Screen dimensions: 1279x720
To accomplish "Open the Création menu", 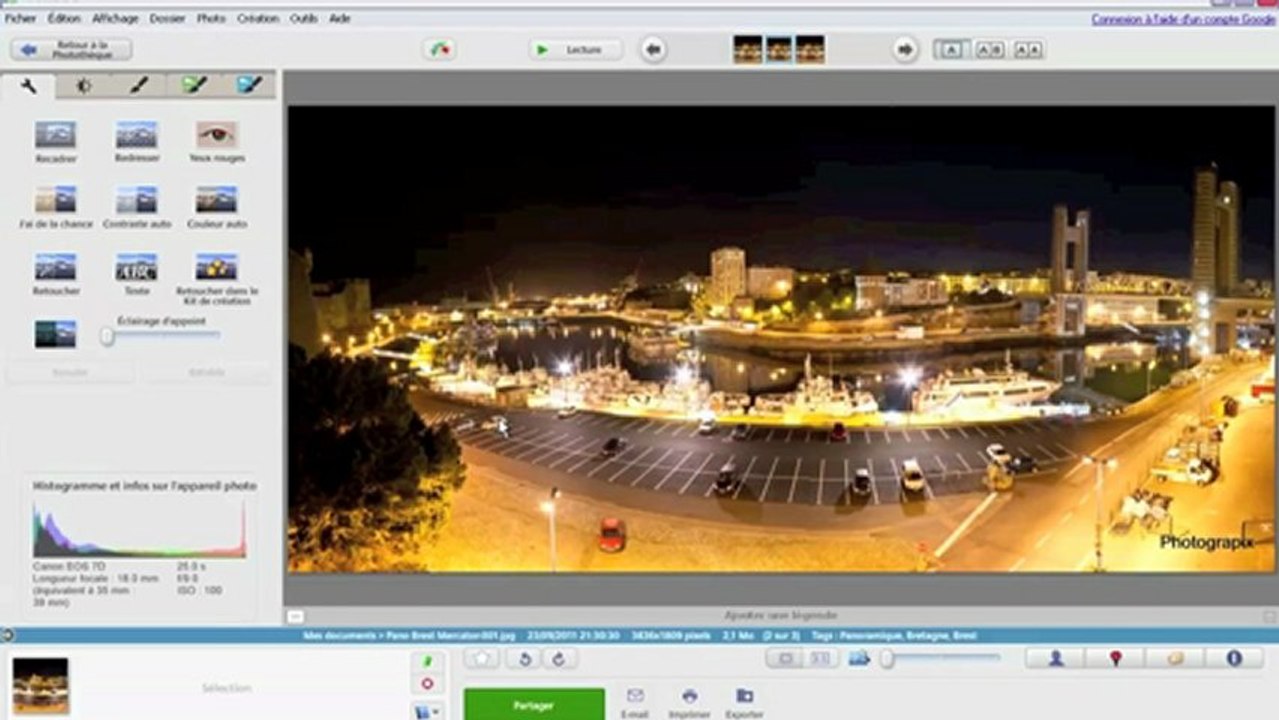I will (x=258, y=18).
